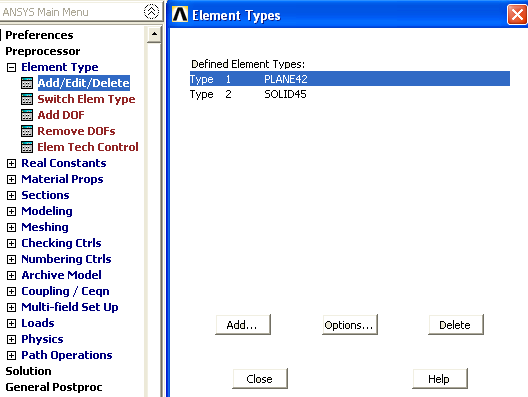Click the Add/Edit/Delete dialog icon
Image resolution: width=528 pixels, height=397 pixels.
[x=27, y=83]
